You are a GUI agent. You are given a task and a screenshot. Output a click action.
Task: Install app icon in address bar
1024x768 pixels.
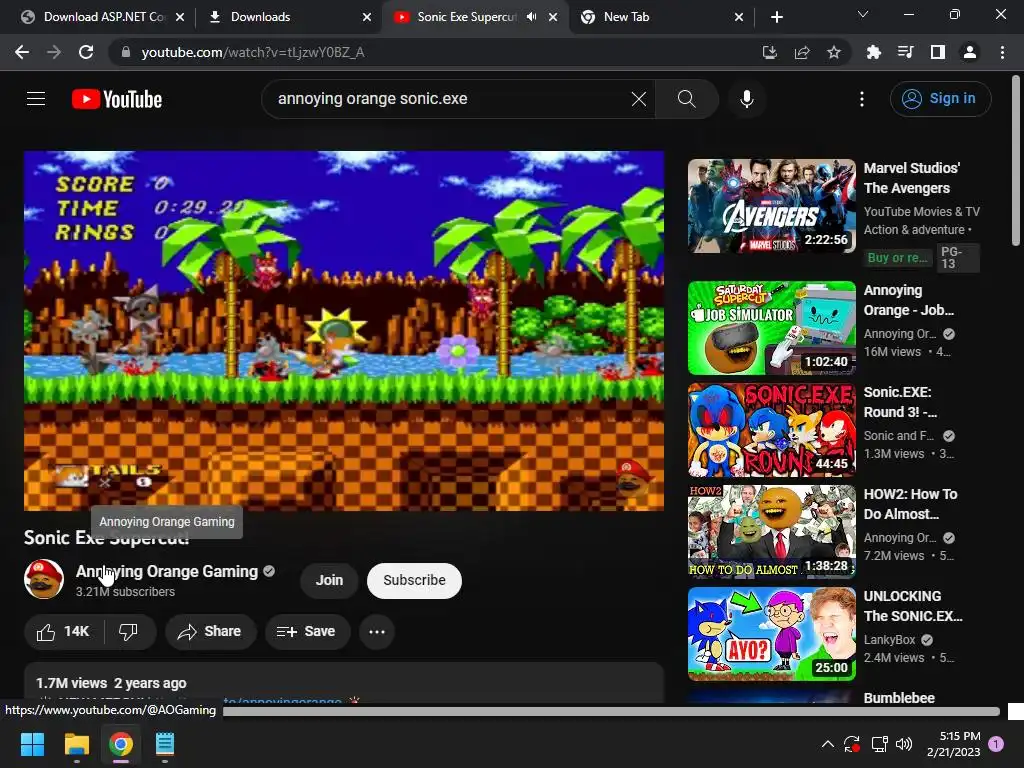[770, 52]
